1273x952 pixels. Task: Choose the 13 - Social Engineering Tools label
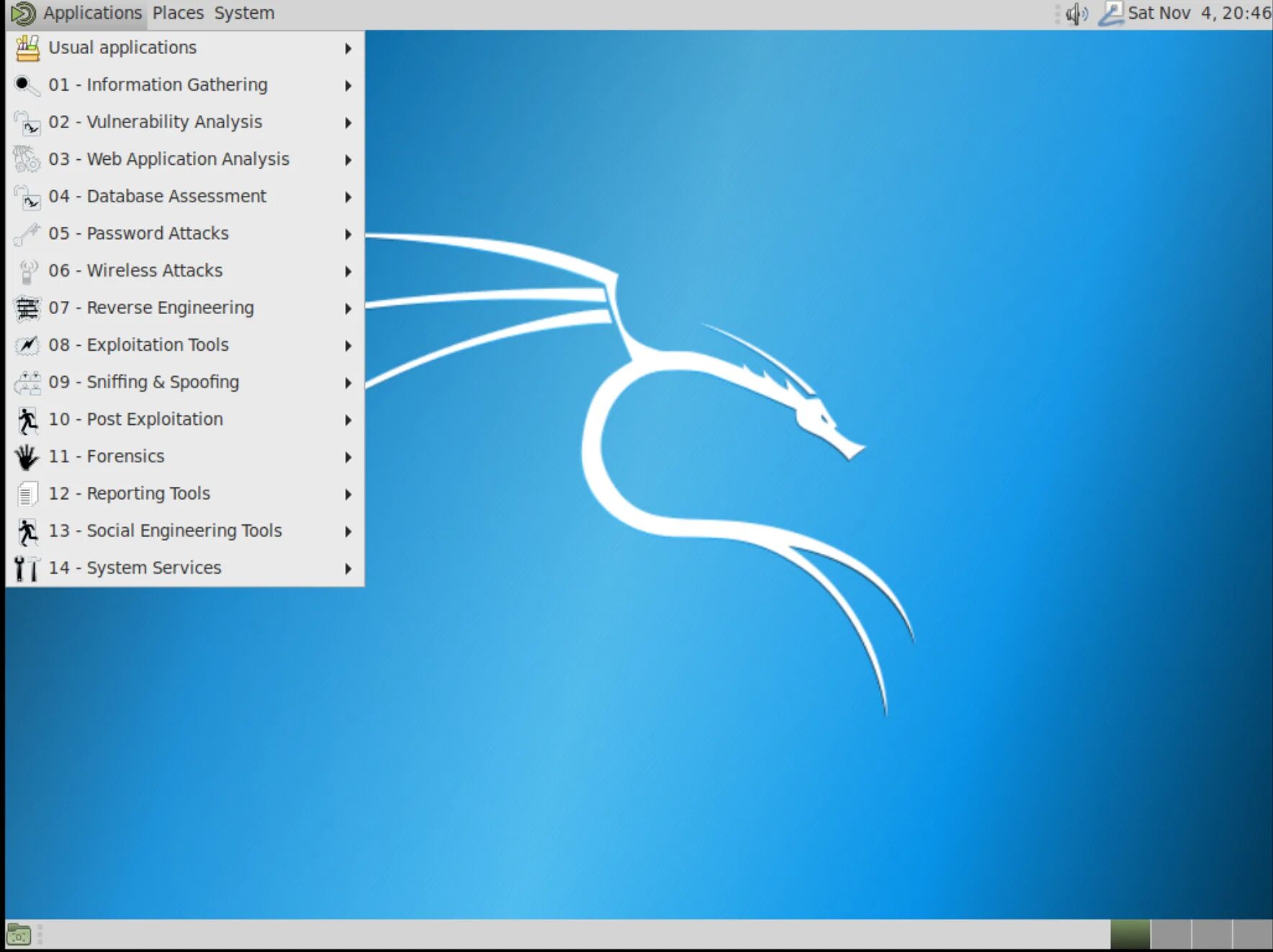(165, 531)
